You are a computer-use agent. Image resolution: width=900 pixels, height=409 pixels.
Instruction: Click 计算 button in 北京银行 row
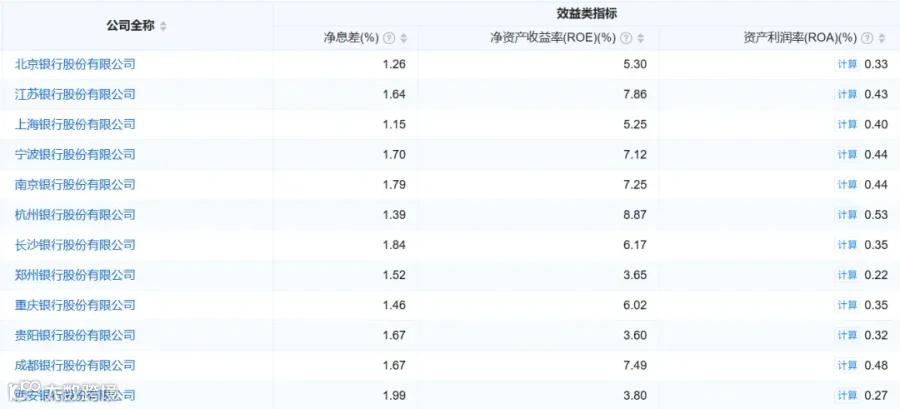pos(847,64)
